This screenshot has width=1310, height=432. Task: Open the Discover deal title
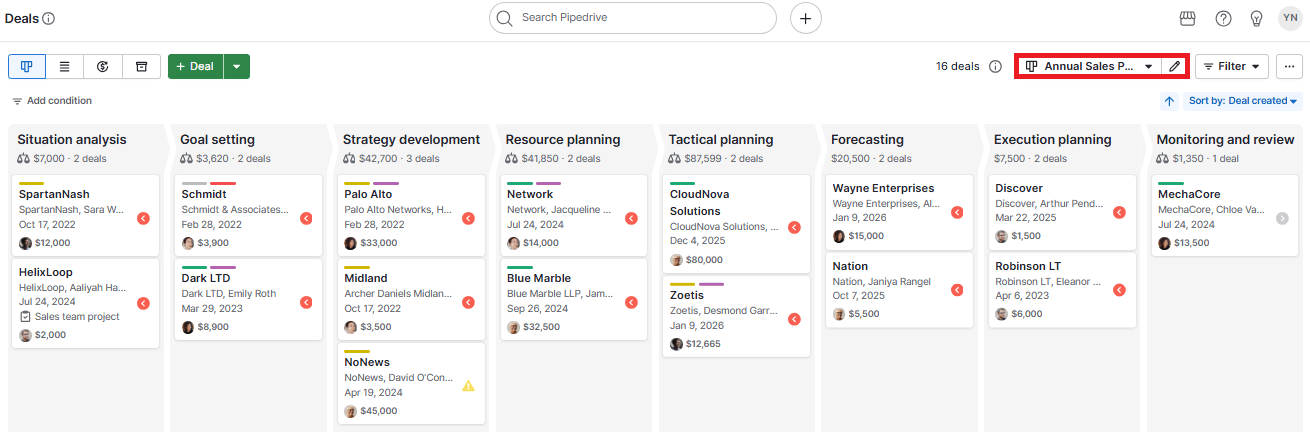(1019, 188)
